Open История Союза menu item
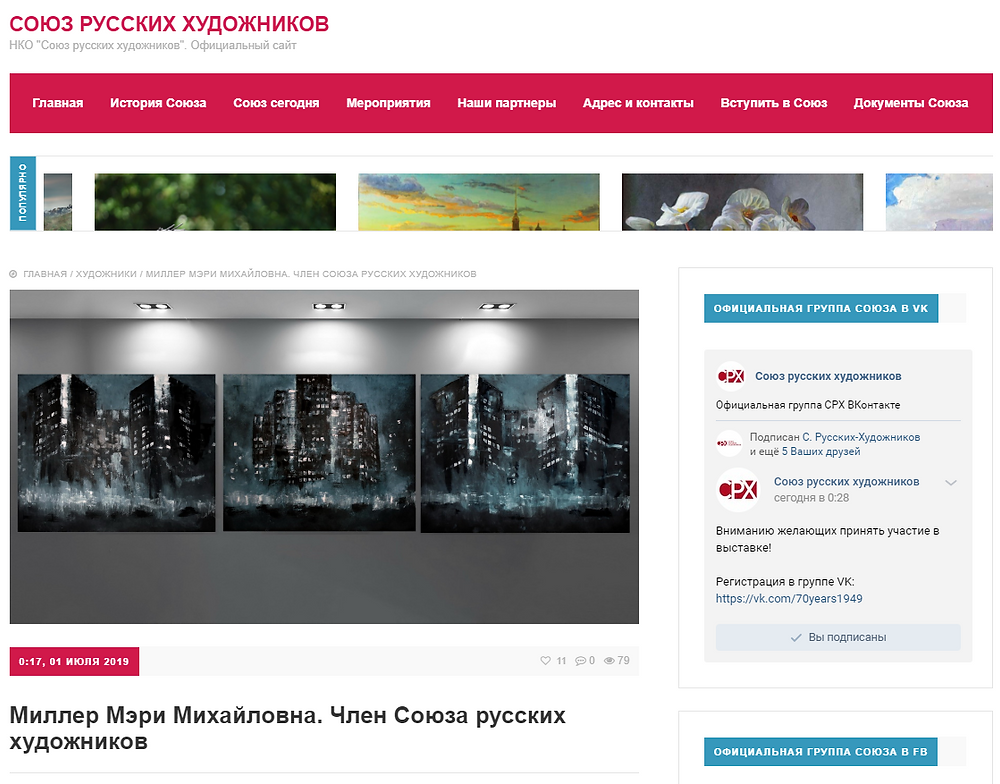 158,103
